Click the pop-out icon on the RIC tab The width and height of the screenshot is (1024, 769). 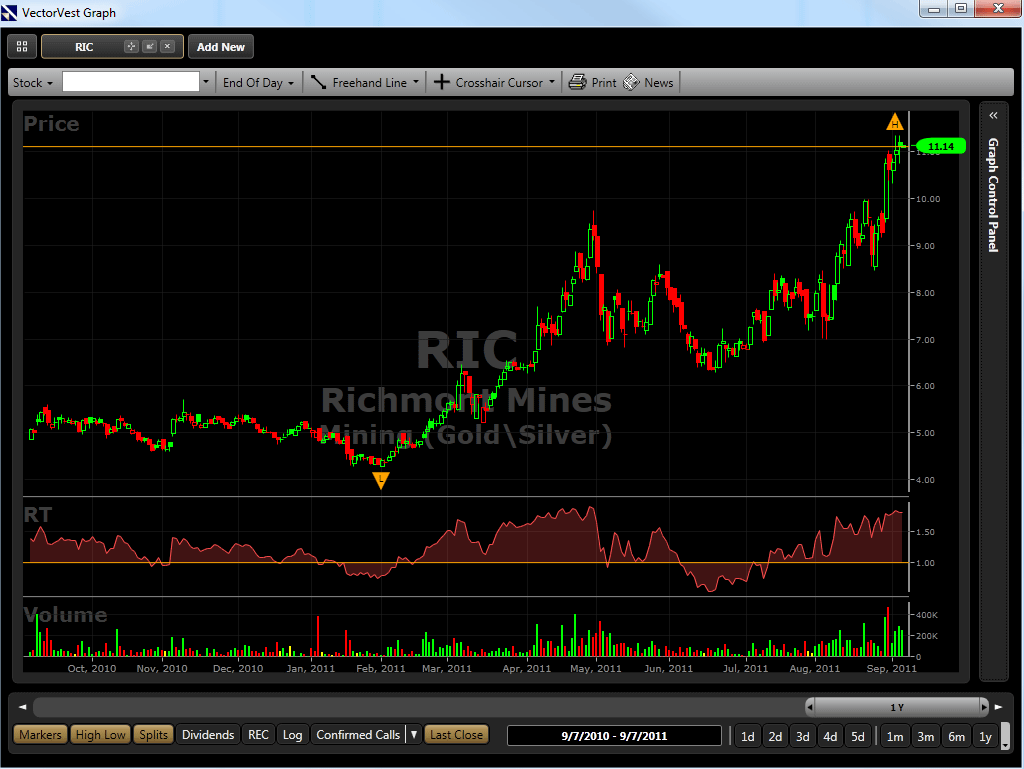tap(149, 47)
